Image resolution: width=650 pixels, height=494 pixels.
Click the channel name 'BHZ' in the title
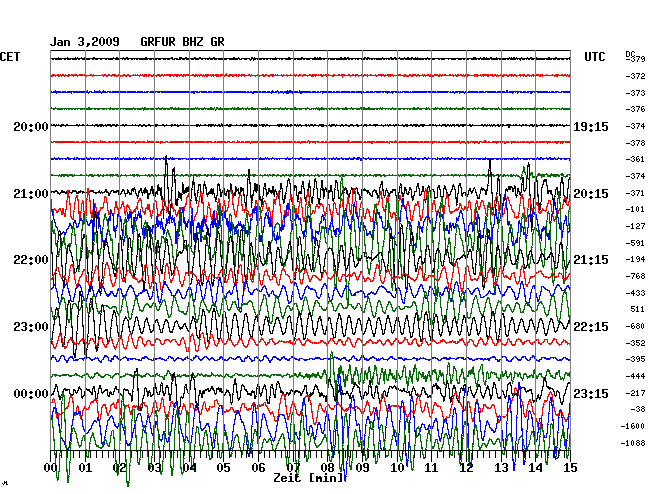(x=193, y=42)
